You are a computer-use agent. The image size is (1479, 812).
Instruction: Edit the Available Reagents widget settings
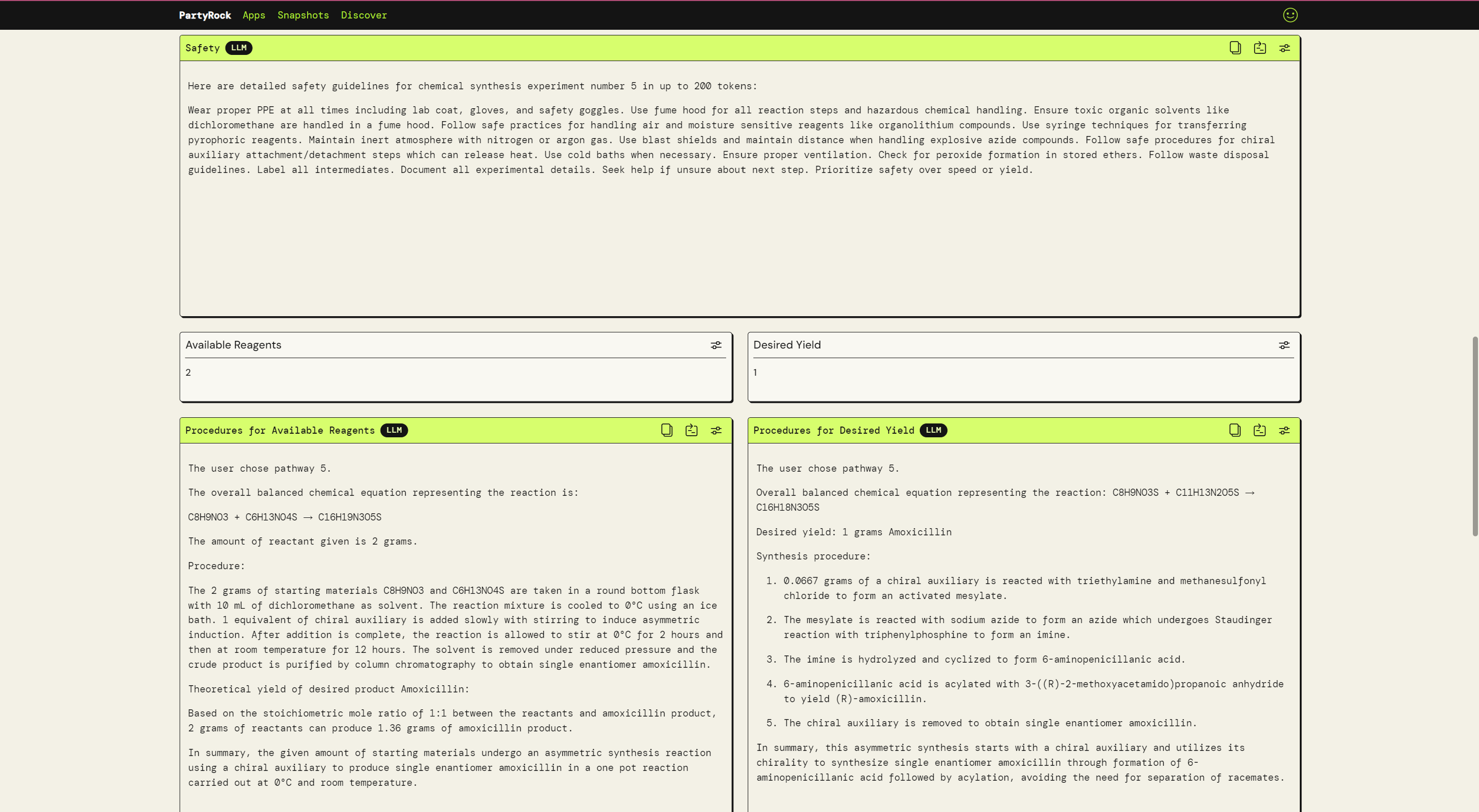point(716,345)
